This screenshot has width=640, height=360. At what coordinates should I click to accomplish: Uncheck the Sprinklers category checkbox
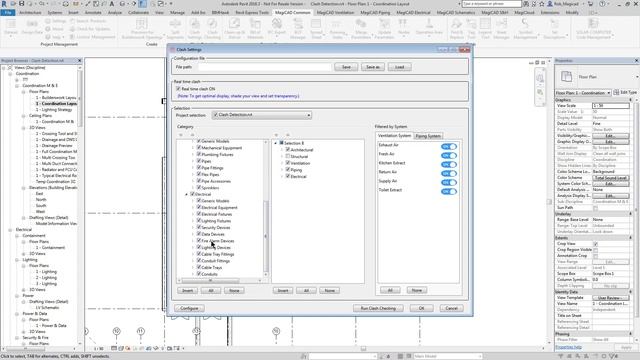(x=199, y=188)
